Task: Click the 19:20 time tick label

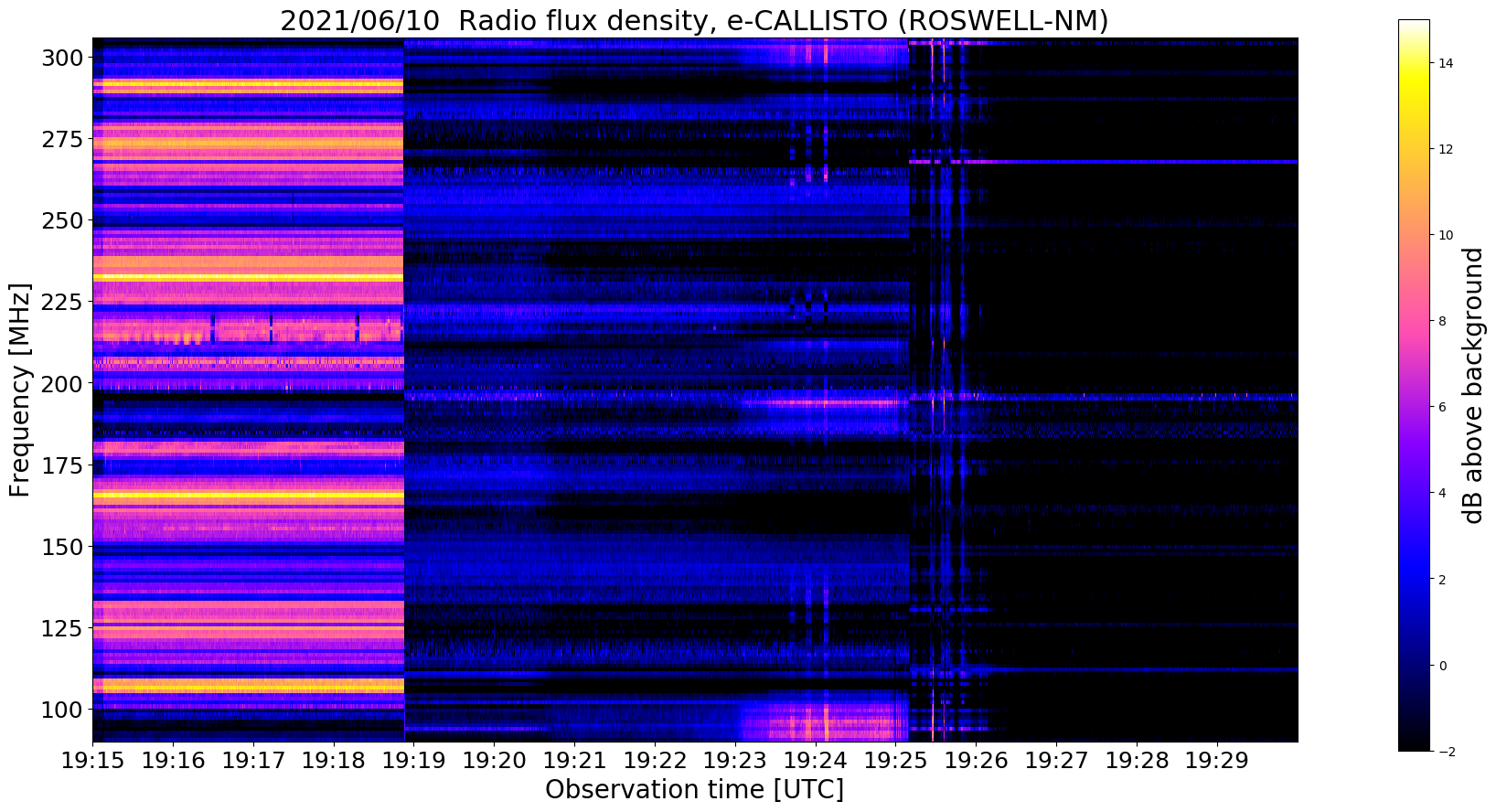Action: 494,761
